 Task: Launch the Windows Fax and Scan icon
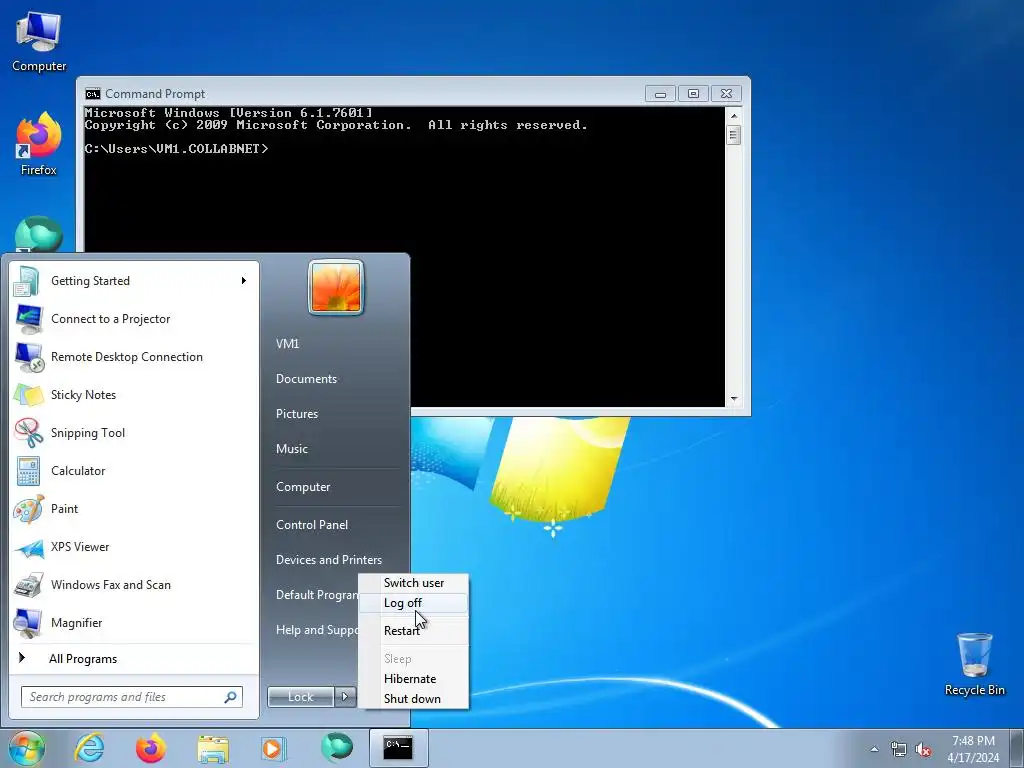pos(28,584)
